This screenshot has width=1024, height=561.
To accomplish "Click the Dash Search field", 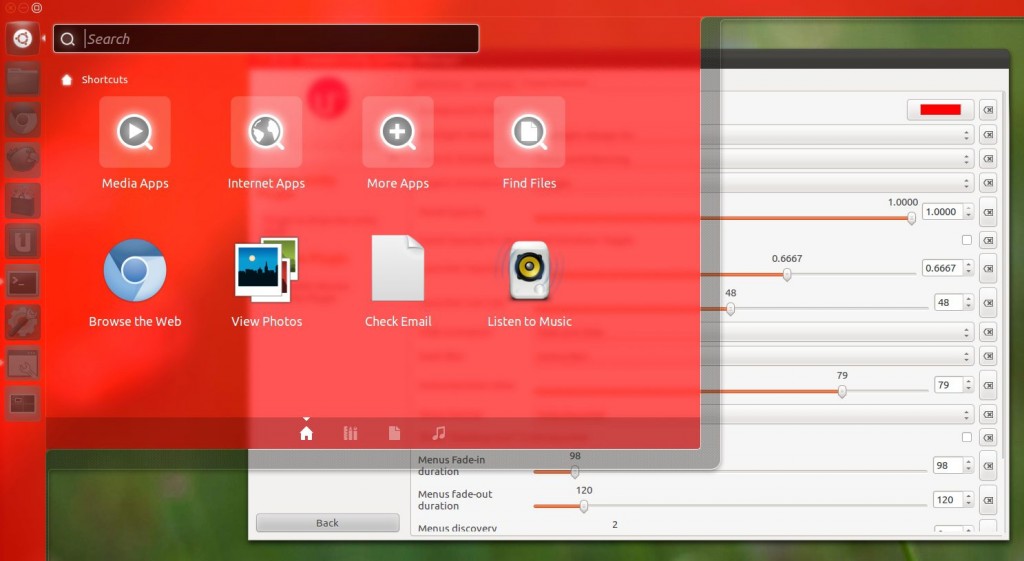I will 278,39.
